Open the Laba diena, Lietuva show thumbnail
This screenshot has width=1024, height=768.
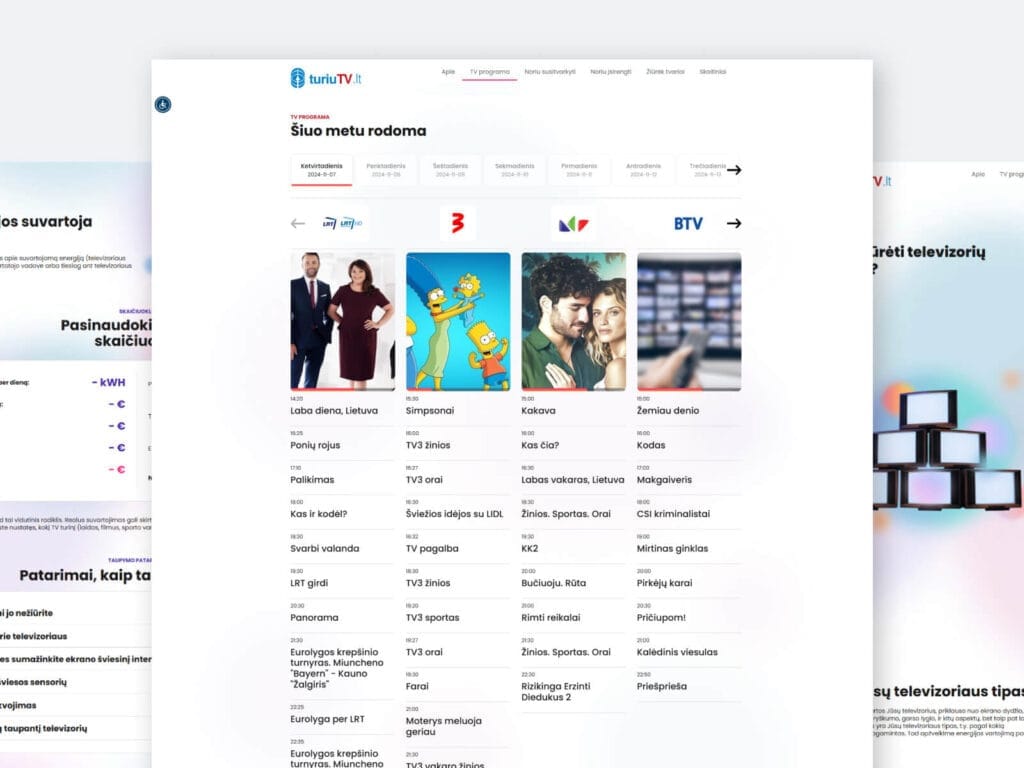343,321
